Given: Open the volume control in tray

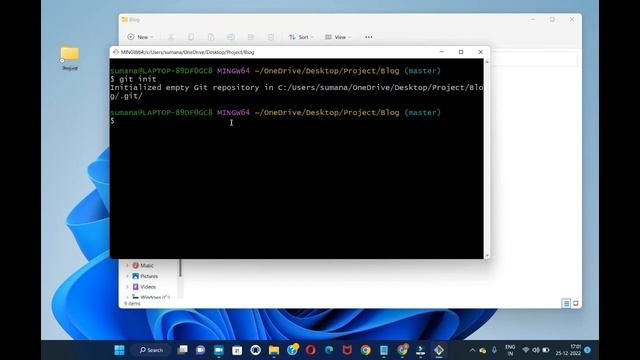Looking at the screenshot, I should (x=536, y=350).
